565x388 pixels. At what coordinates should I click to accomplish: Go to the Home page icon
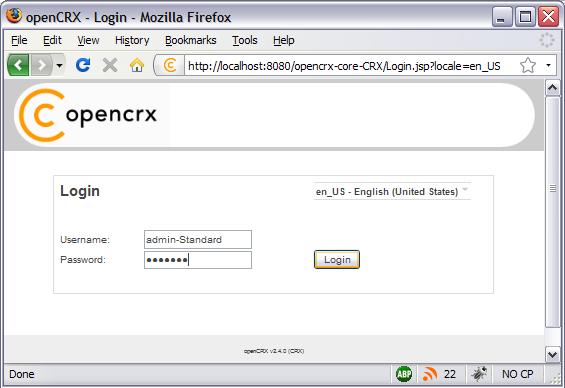137,65
